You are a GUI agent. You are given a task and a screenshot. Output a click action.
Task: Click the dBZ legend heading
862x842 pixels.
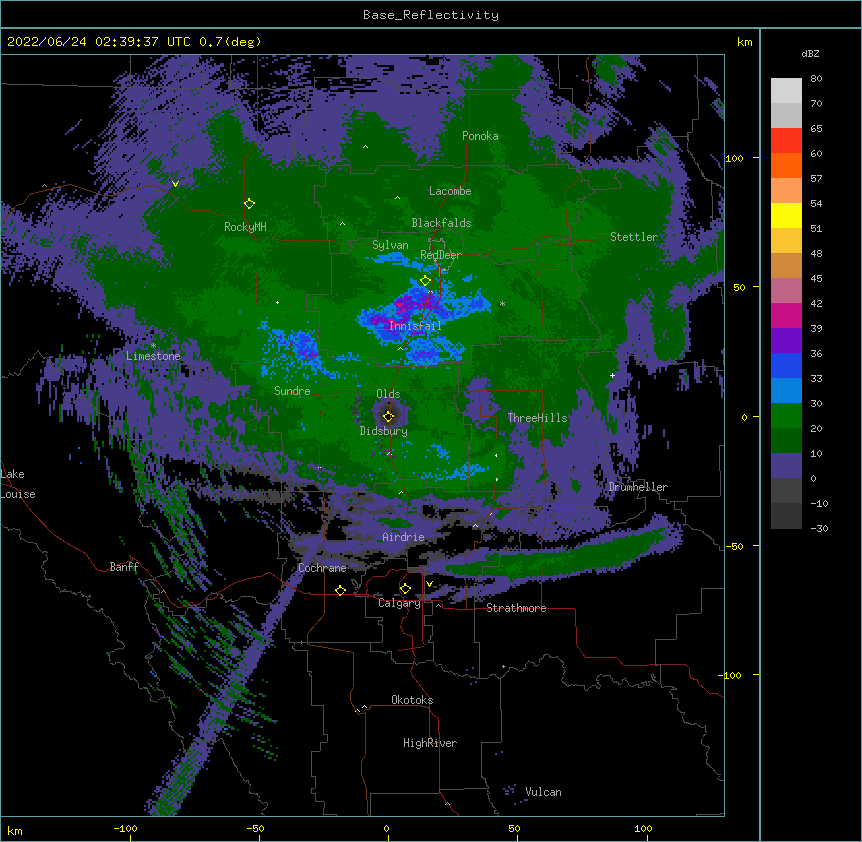[810, 53]
